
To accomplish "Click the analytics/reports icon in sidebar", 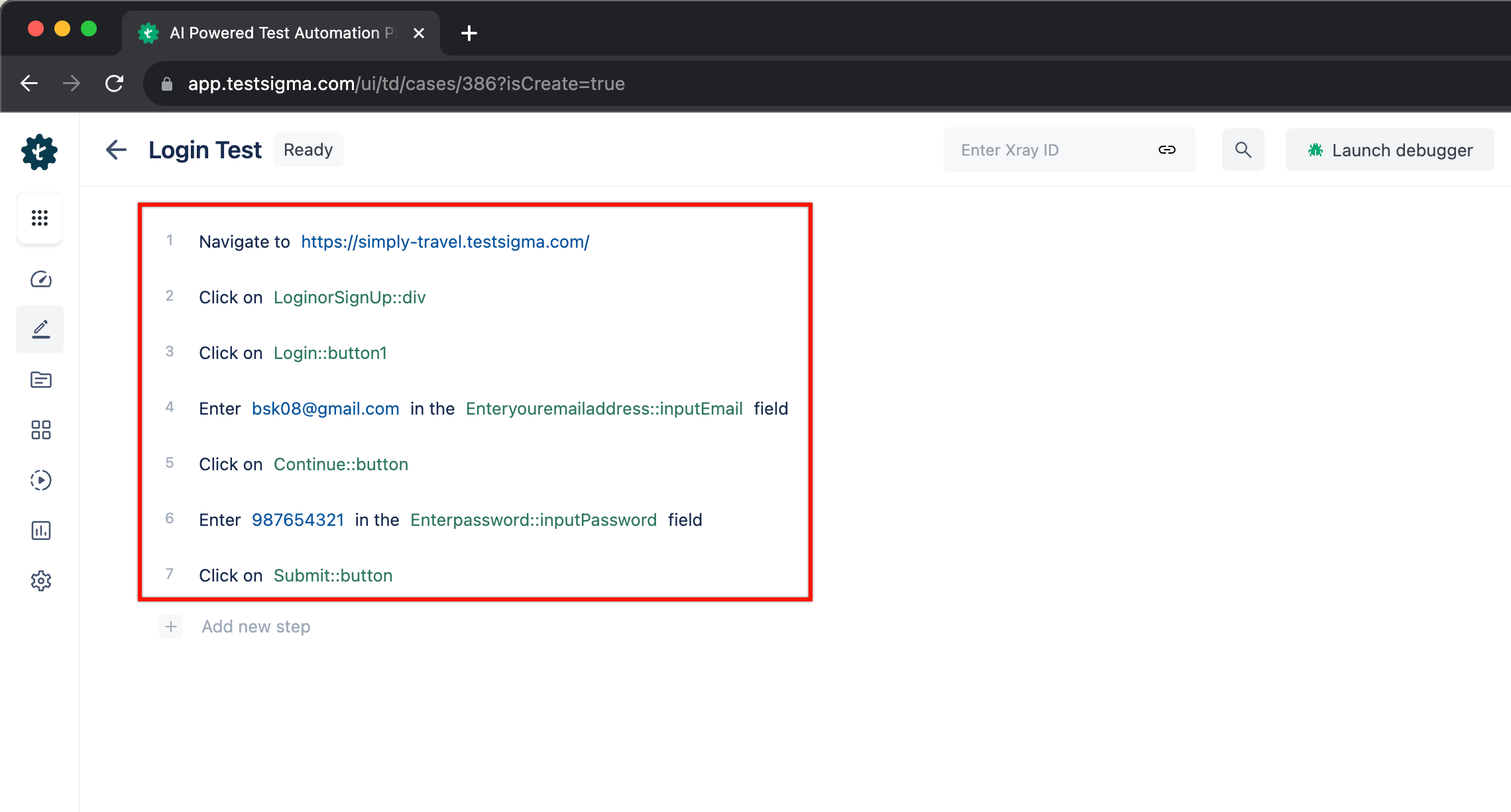I will [40, 530].
